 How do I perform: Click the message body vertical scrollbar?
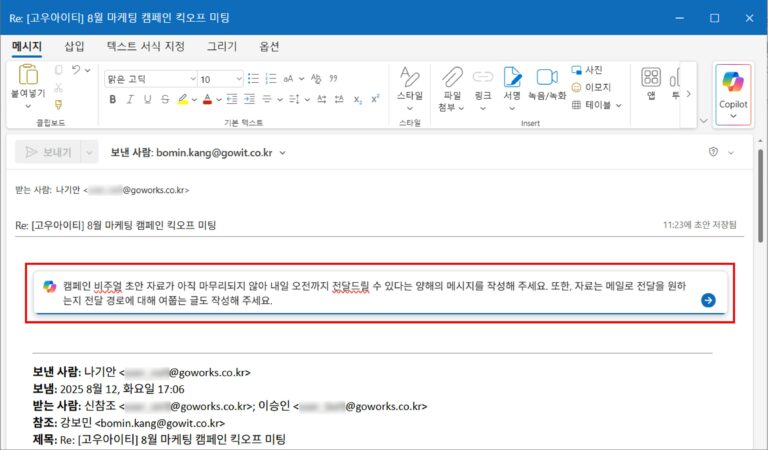[x=761, y=196]
